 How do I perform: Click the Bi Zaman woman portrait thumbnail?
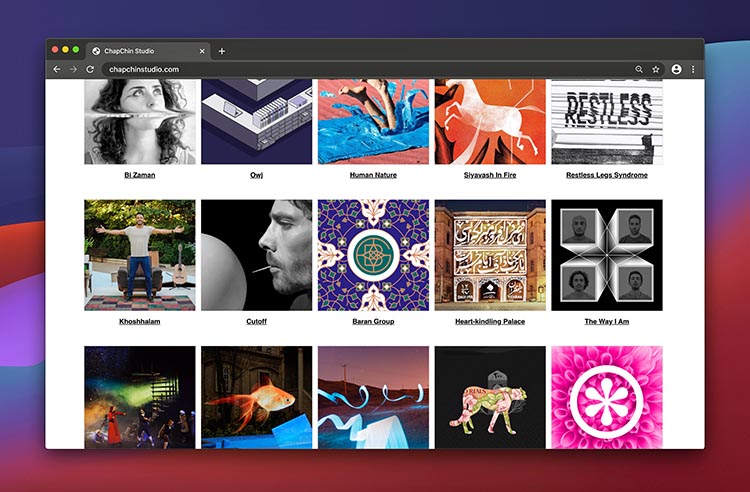coord(140,121)
